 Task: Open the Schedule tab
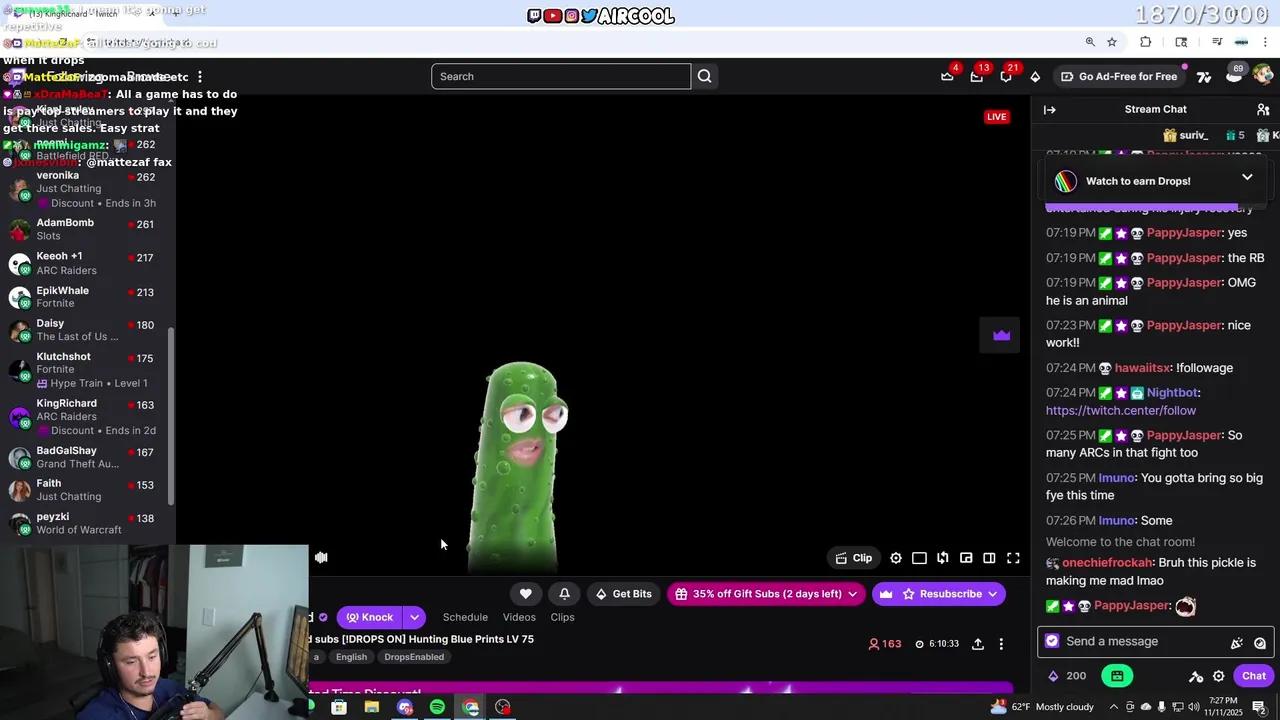tap(465, 617)
